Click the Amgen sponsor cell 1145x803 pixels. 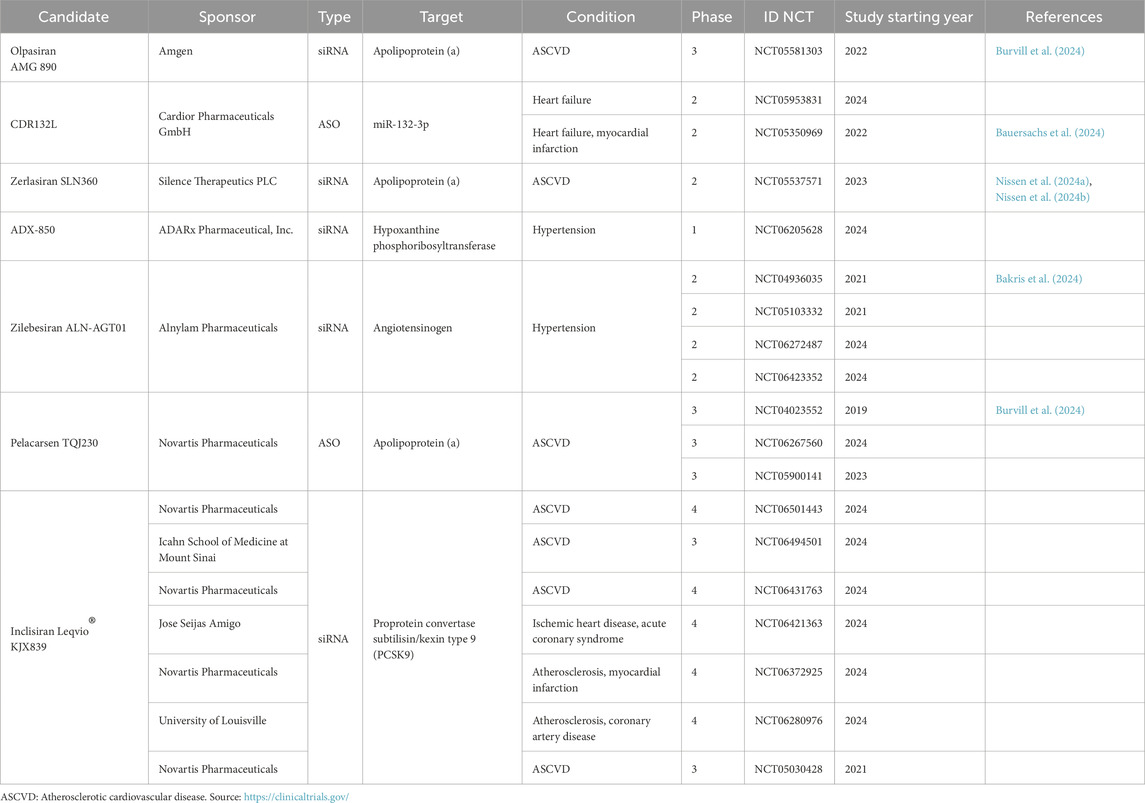[x=227, y=58]
